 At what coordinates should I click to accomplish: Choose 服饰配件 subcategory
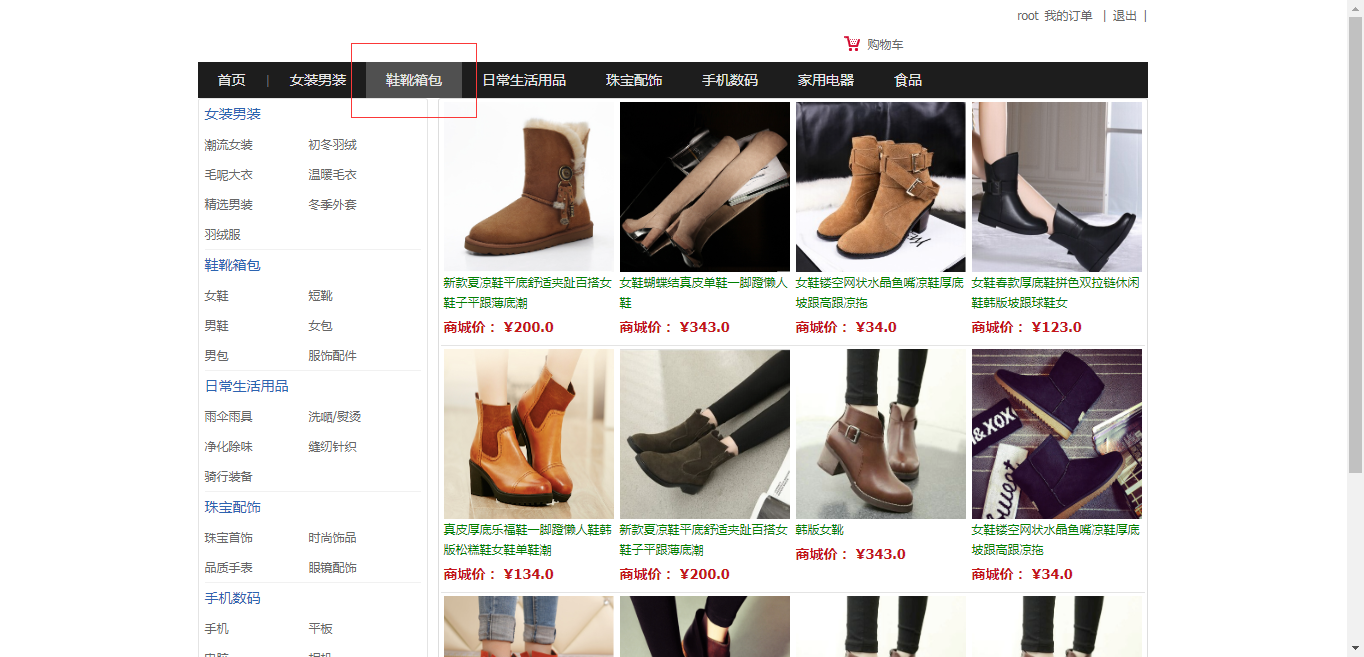point(332,356)
